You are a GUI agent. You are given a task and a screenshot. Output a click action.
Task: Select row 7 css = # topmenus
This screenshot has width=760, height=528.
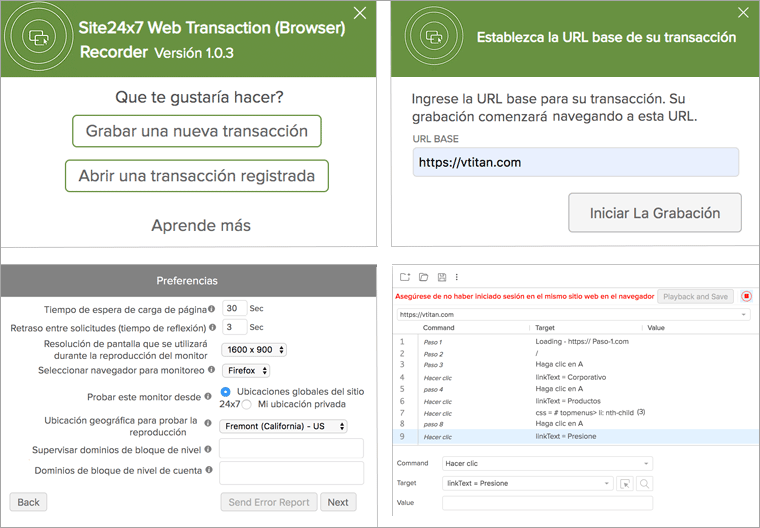(575, 413)
